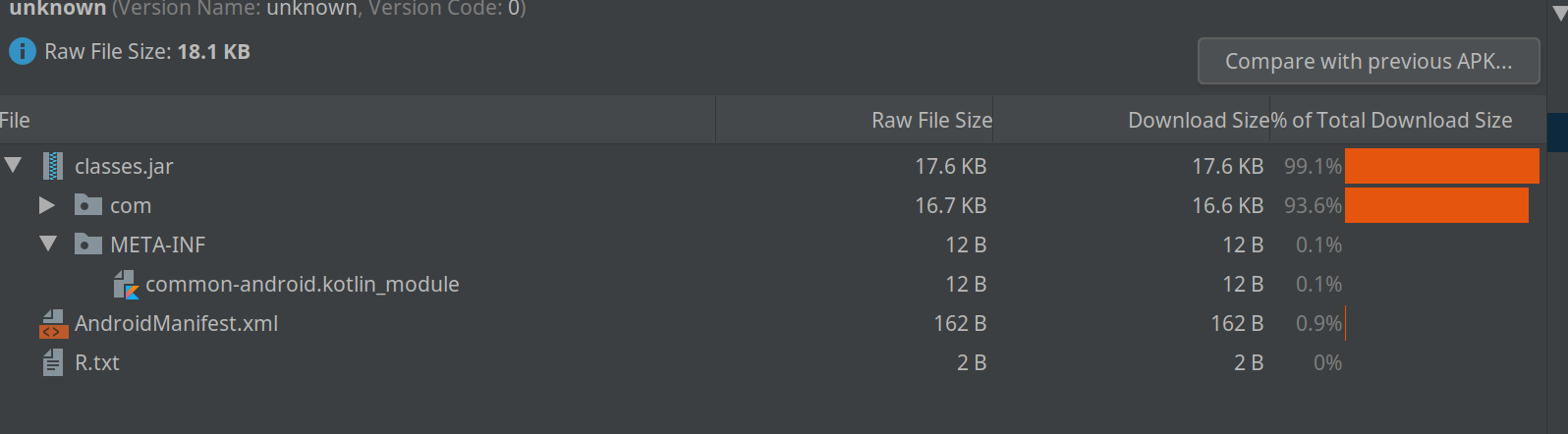Click the Kotlin module file icon
Viewport: 1568px width, 434px height.
(125, 285)
